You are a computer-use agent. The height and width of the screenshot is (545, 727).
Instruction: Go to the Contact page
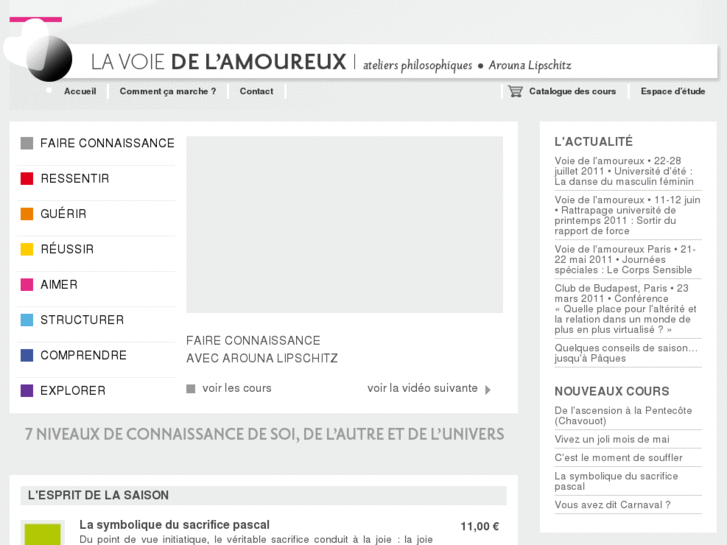click(x=256, y=91)
